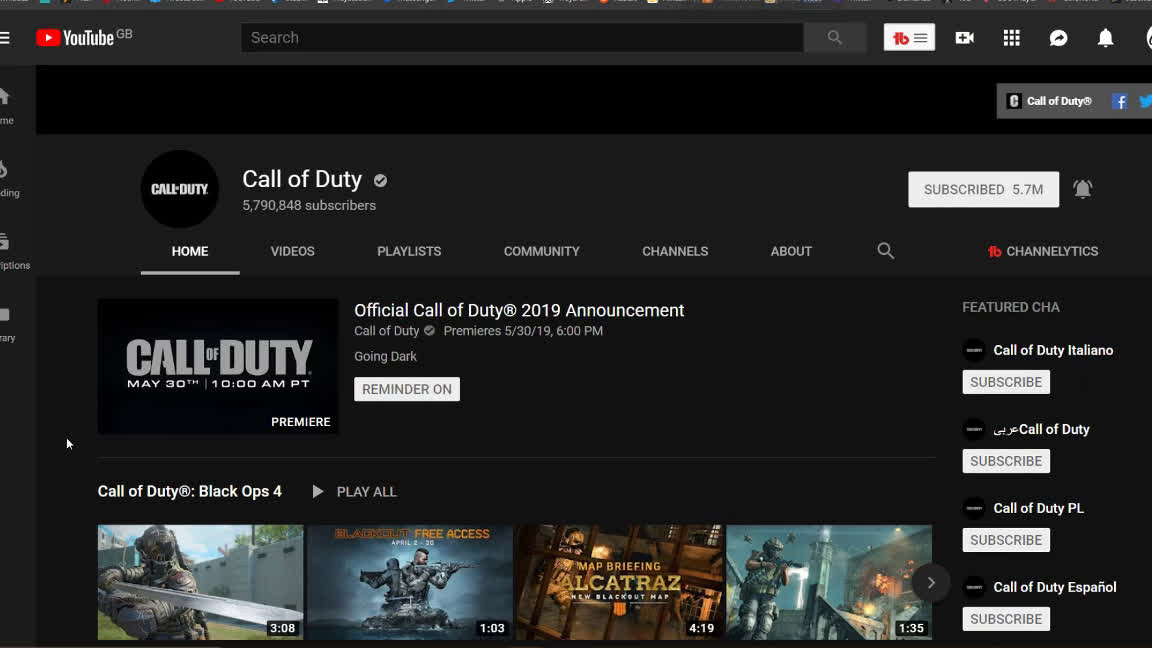Click the create video camera icon
1152x648 pixels.
coord(964,38)
